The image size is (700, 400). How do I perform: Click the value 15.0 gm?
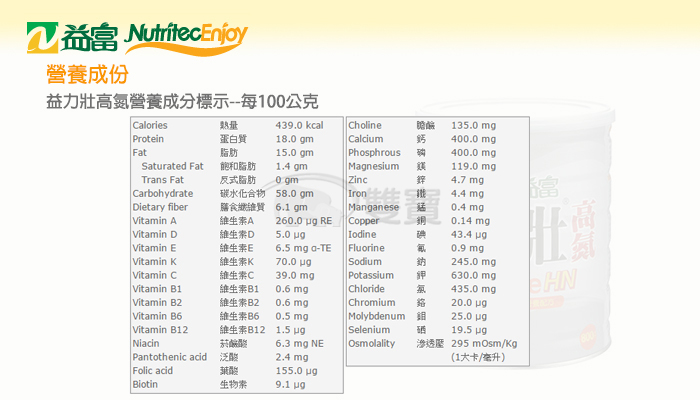click(295, 153)
